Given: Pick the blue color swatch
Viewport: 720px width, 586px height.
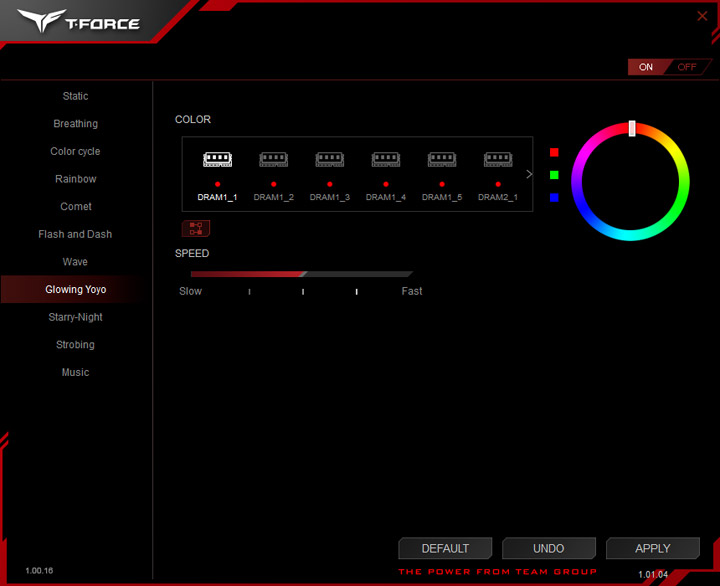Looking at the screenshot, I should tap(554, 197).
